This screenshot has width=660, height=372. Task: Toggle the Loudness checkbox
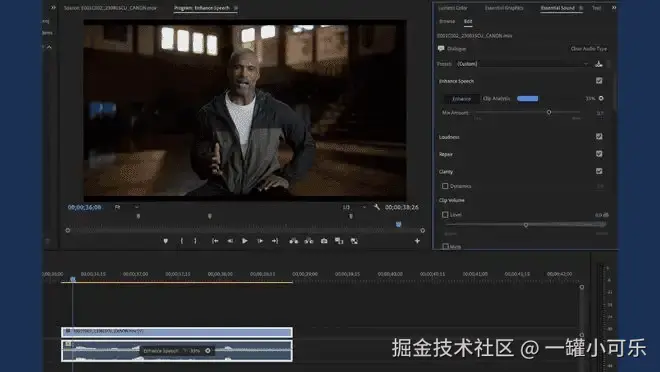[x=599, y=136]
